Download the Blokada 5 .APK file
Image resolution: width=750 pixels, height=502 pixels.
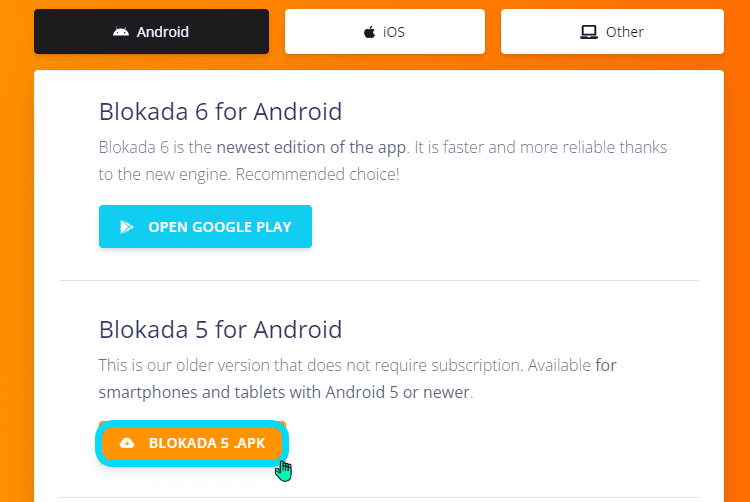pos(192,443)
